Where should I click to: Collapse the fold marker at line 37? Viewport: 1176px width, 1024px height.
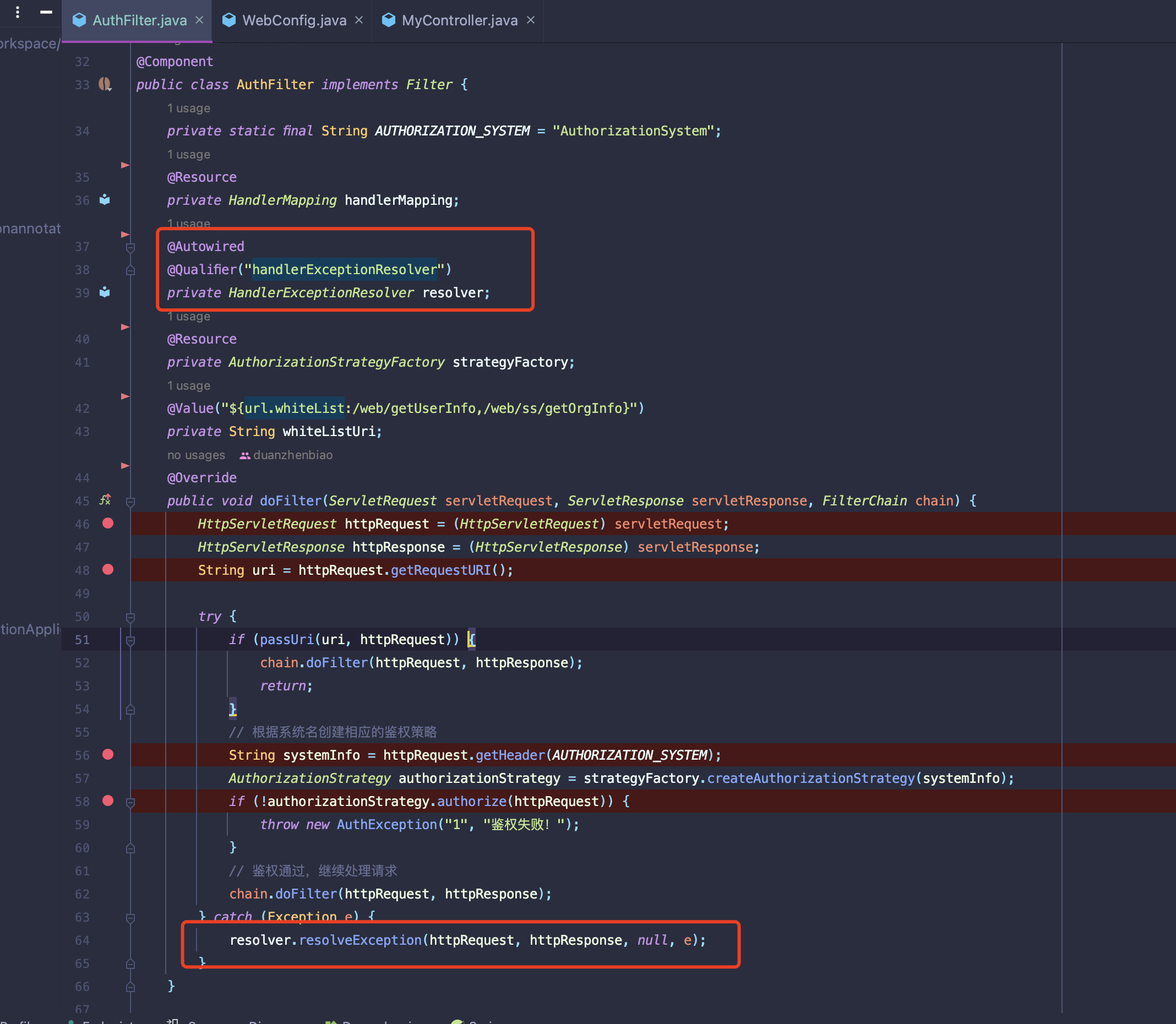[130, 247]
